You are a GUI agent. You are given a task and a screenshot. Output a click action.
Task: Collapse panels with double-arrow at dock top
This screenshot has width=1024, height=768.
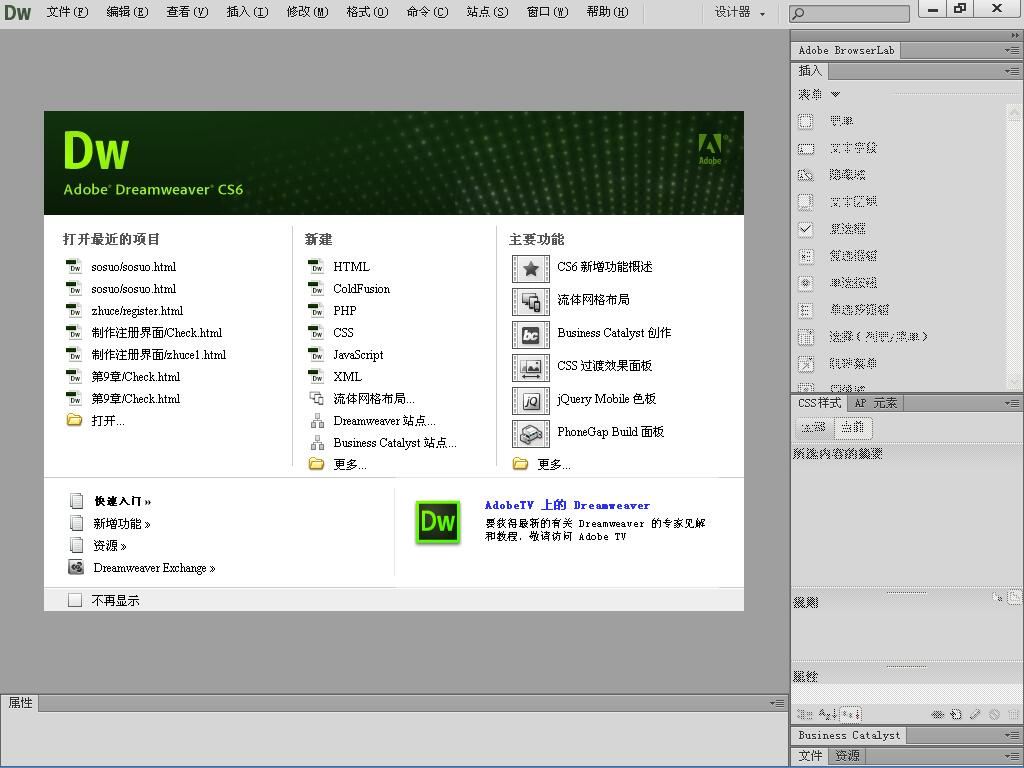[x=1014, y=35]
